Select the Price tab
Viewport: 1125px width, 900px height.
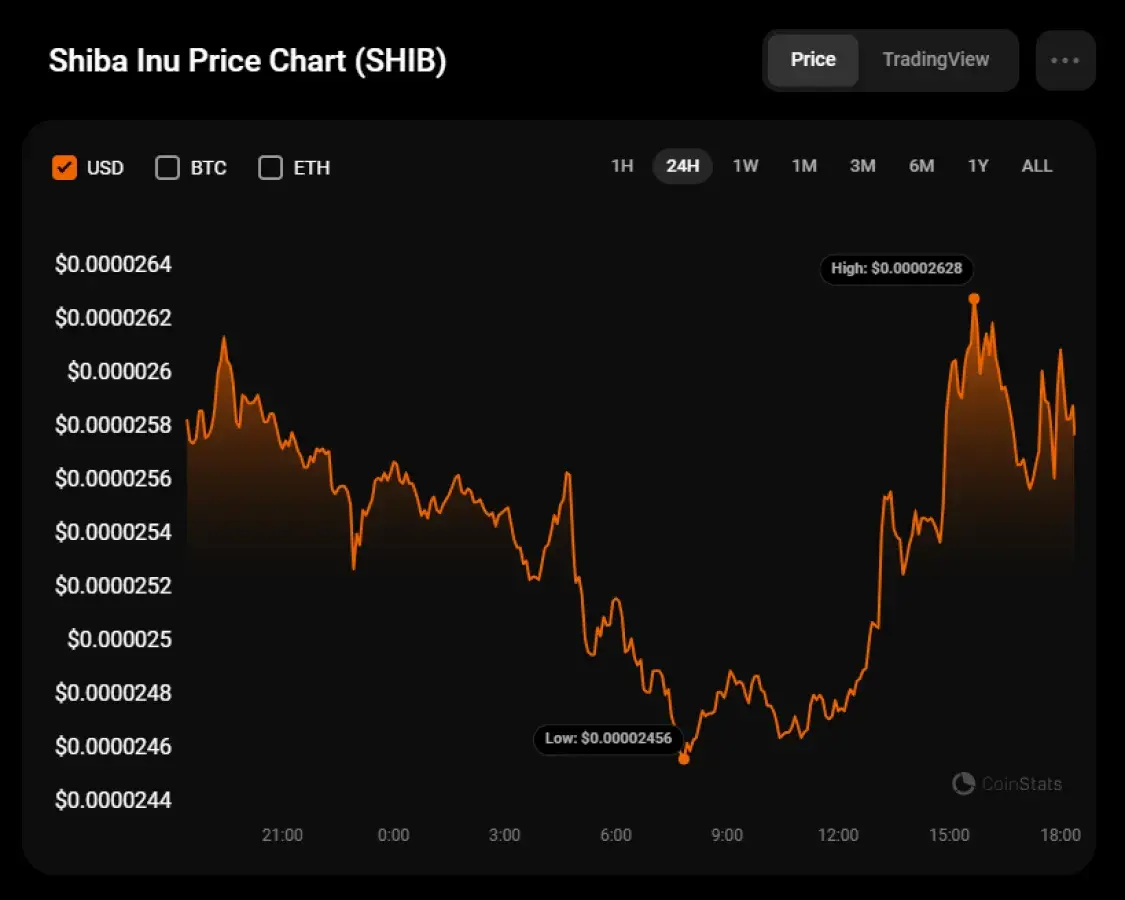[x=812, y=60]
